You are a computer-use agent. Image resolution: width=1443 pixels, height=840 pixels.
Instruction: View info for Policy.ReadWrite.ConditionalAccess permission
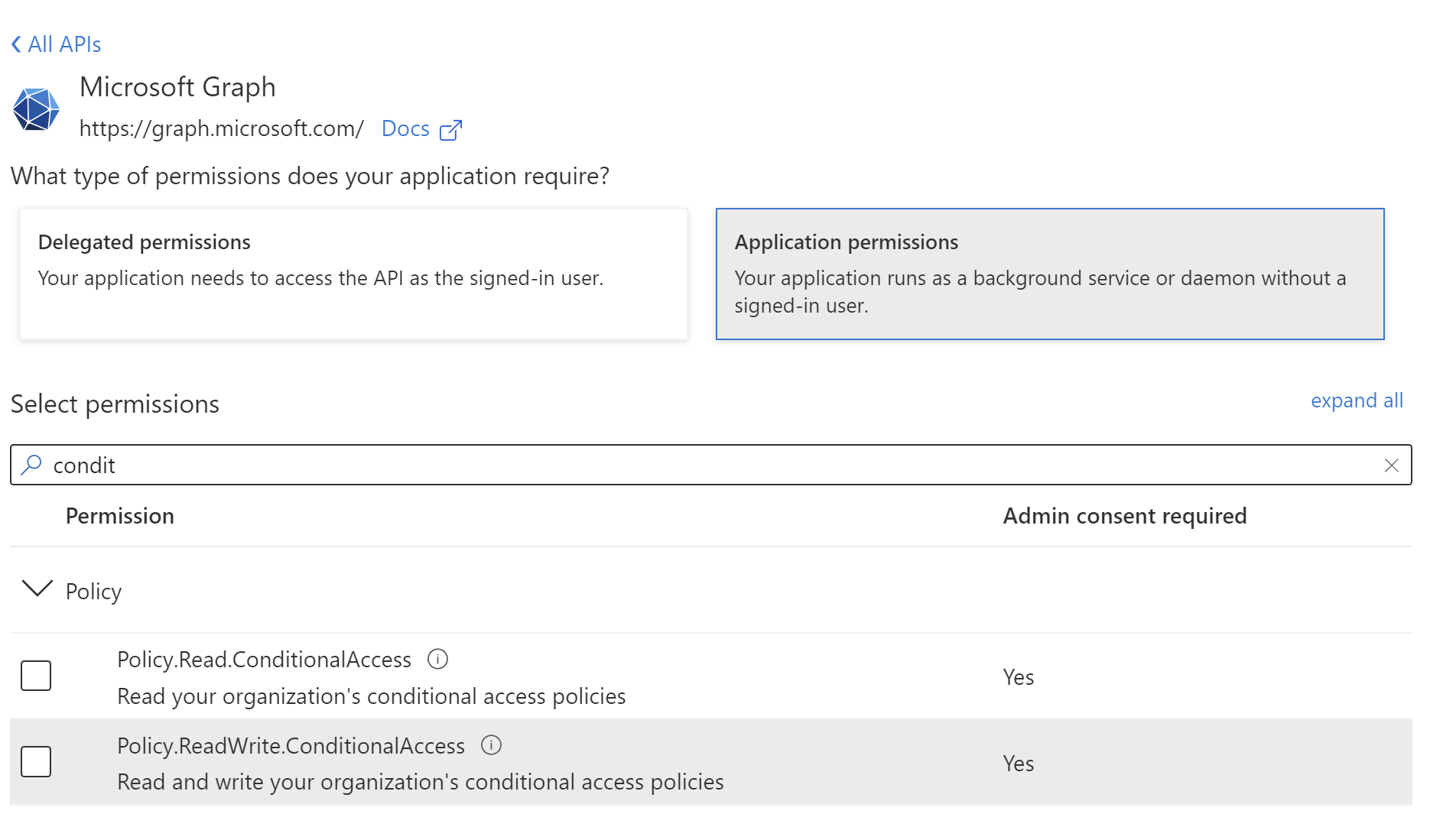[x=492, y=745]
